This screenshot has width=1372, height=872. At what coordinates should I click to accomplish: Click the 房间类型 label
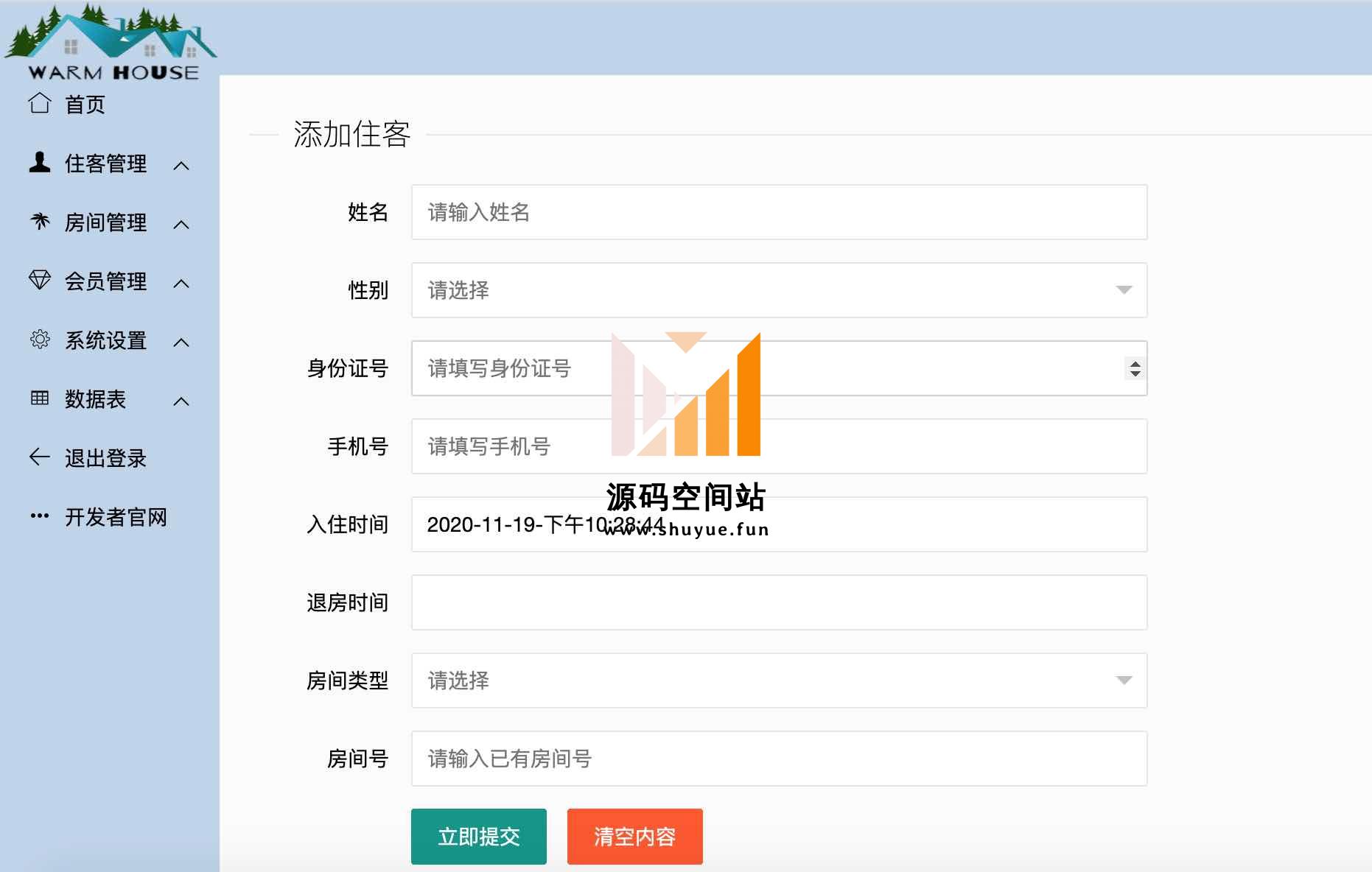[x=348, y=681]
